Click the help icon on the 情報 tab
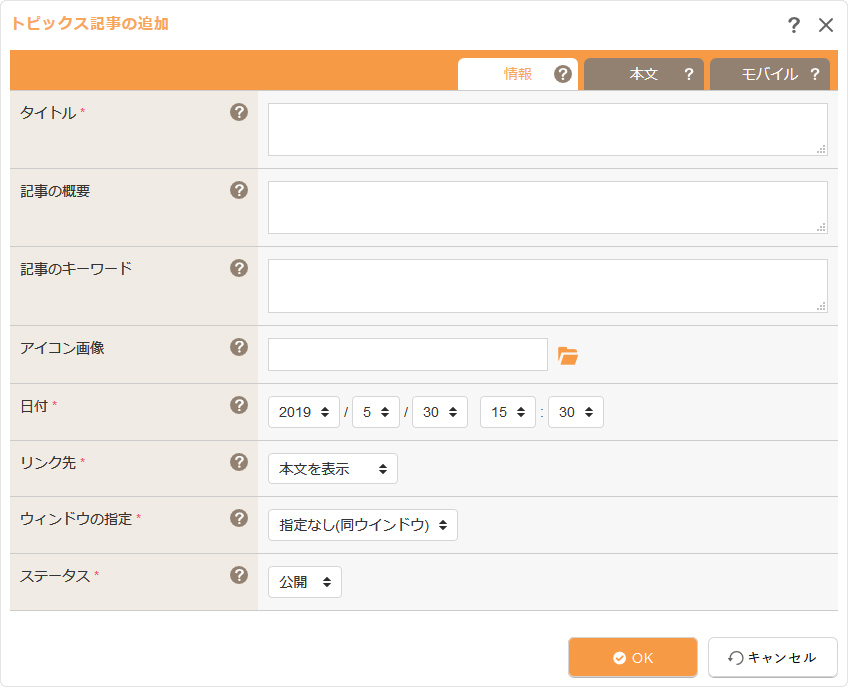The width and height of the screenshot is (848, 687). click(563, 74)
